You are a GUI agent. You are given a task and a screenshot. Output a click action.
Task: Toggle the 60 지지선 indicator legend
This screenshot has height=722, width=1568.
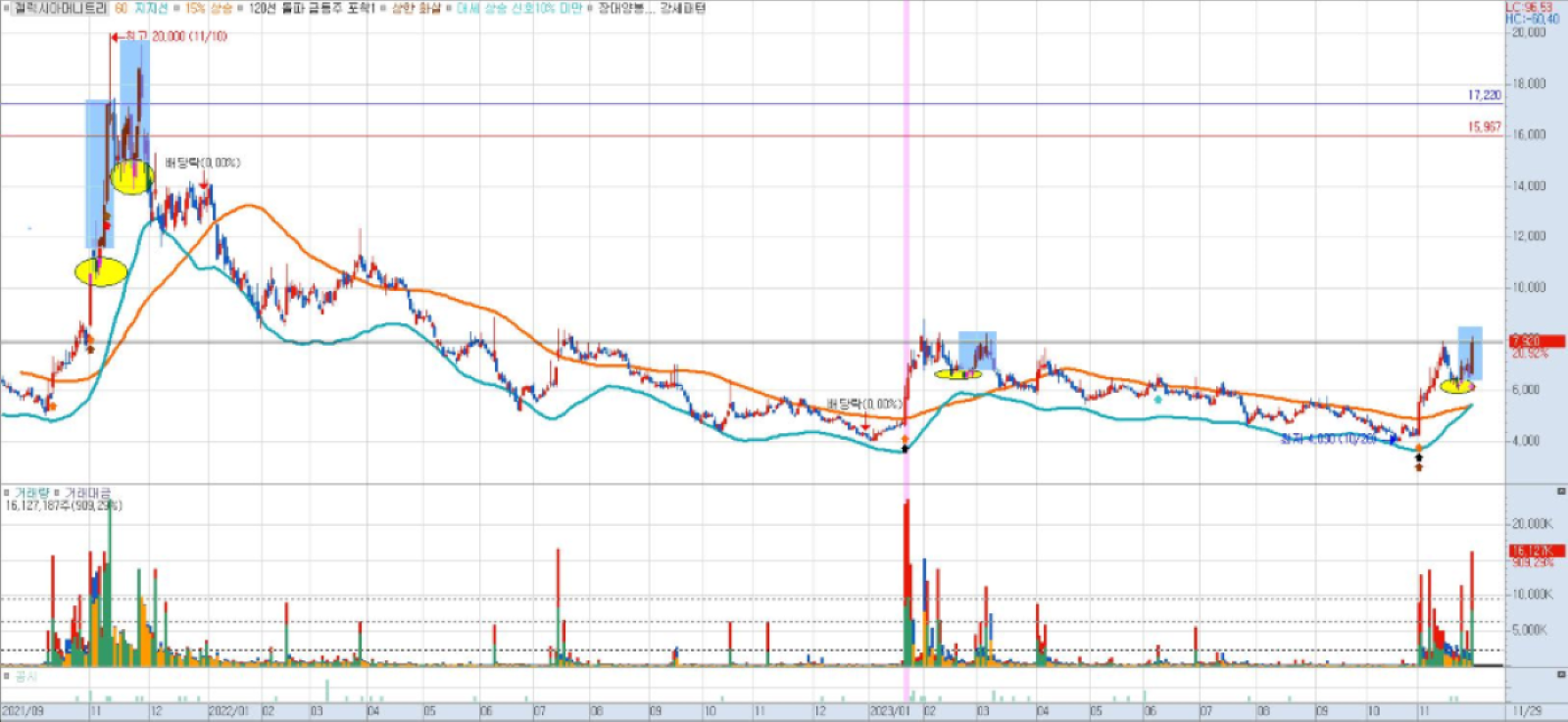click(142, 8)
